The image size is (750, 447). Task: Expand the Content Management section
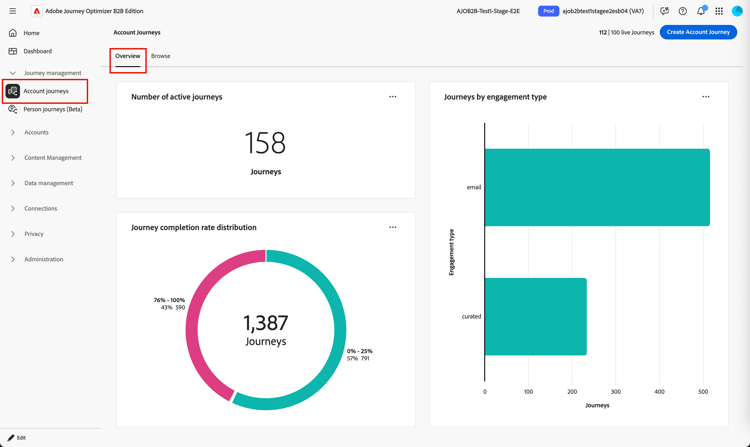pos(12,158)
